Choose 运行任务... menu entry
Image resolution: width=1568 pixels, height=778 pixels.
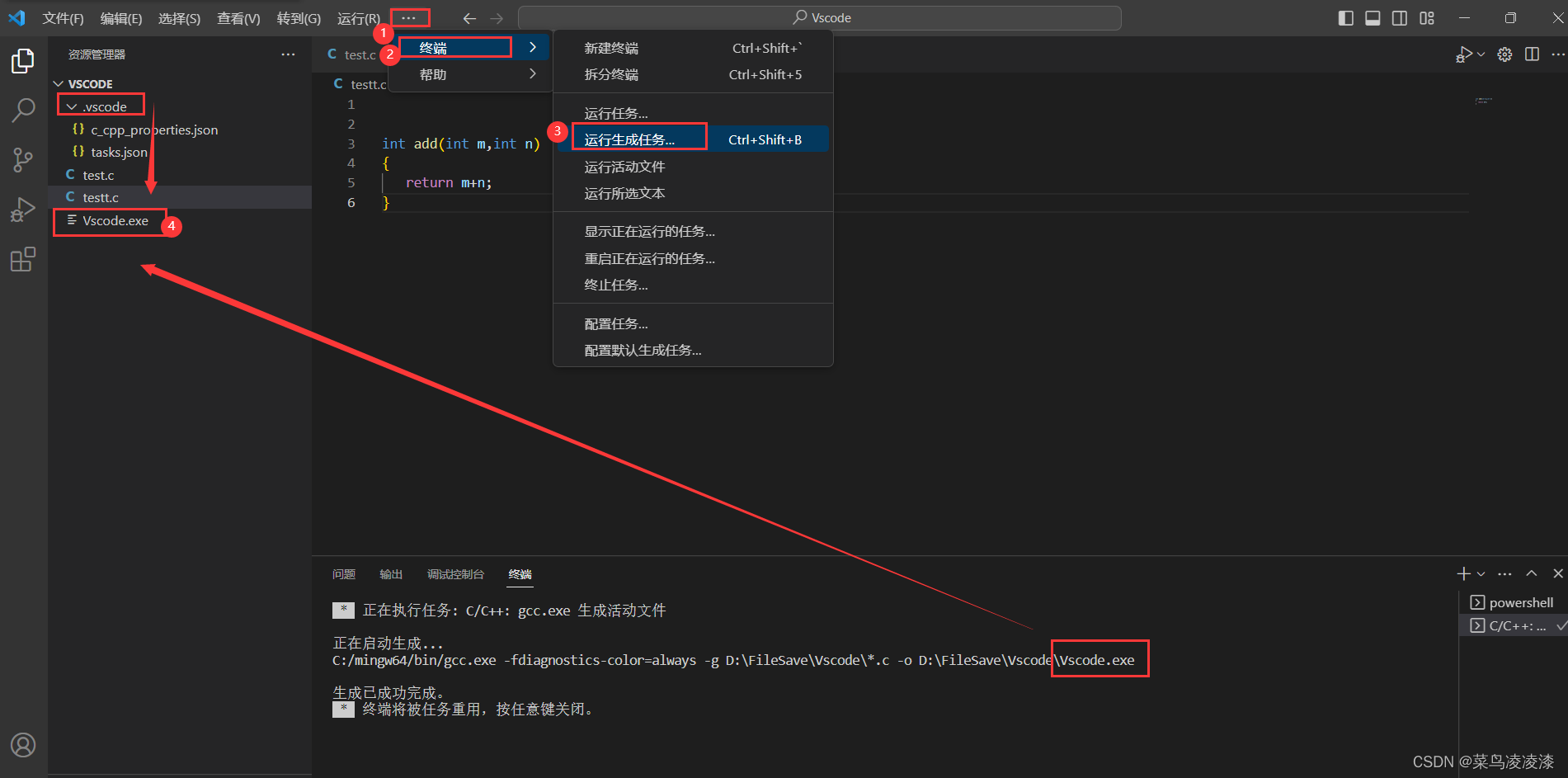pyautogui.click(x=693, y=113)
